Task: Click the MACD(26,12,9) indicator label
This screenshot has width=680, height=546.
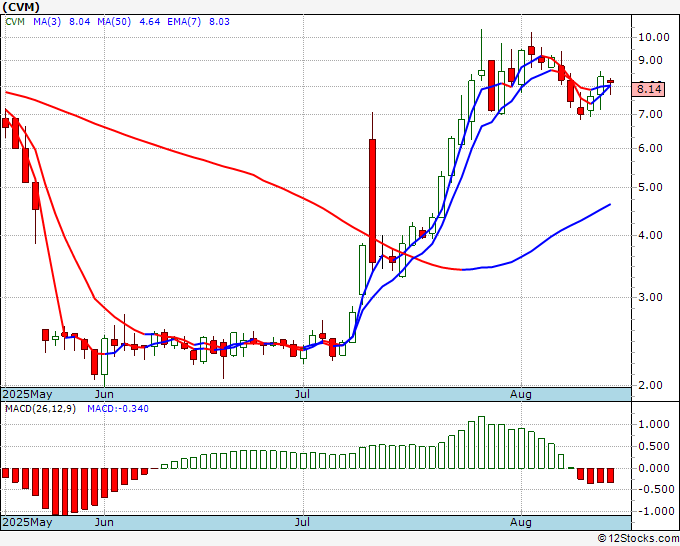Action: 40,409
